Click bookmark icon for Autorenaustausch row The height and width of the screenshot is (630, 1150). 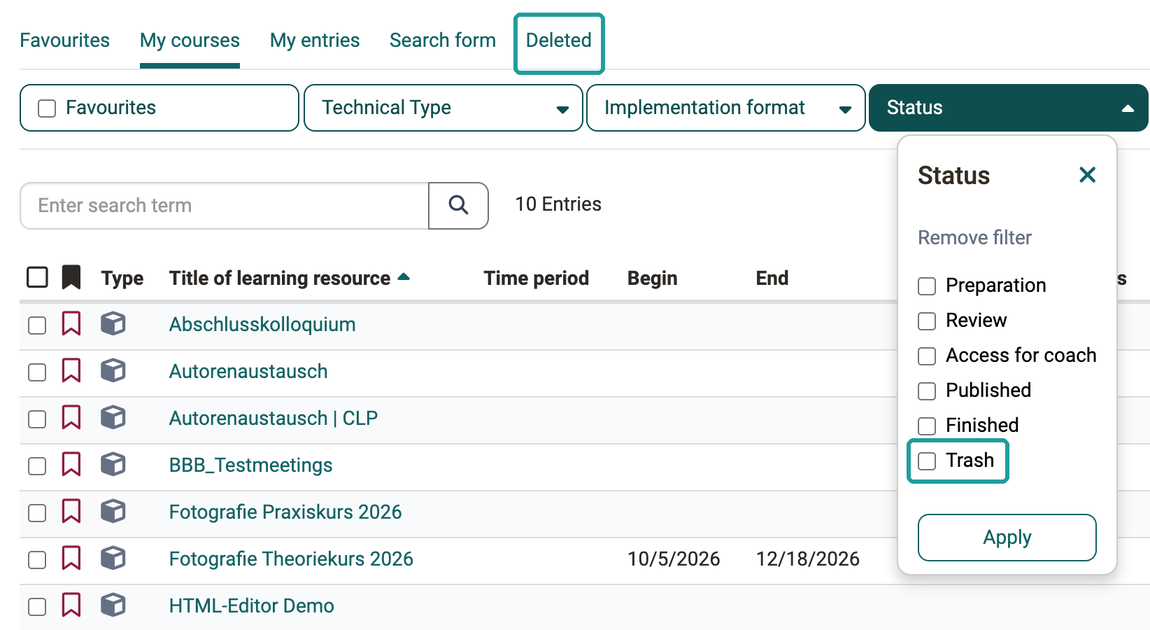pos(71,370)
